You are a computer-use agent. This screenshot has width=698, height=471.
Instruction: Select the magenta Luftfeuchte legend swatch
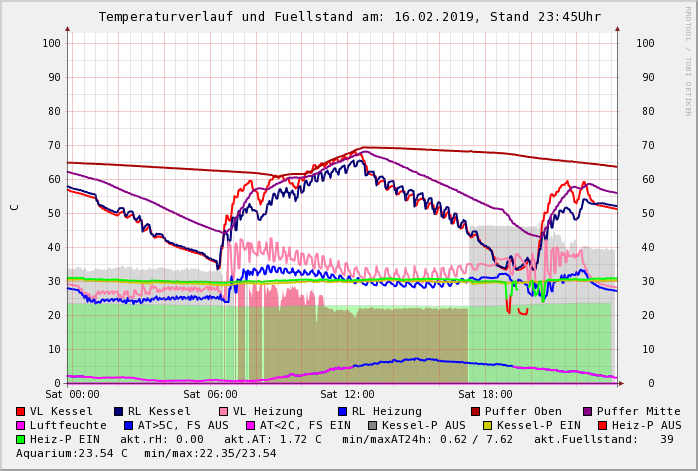[21, 425]
